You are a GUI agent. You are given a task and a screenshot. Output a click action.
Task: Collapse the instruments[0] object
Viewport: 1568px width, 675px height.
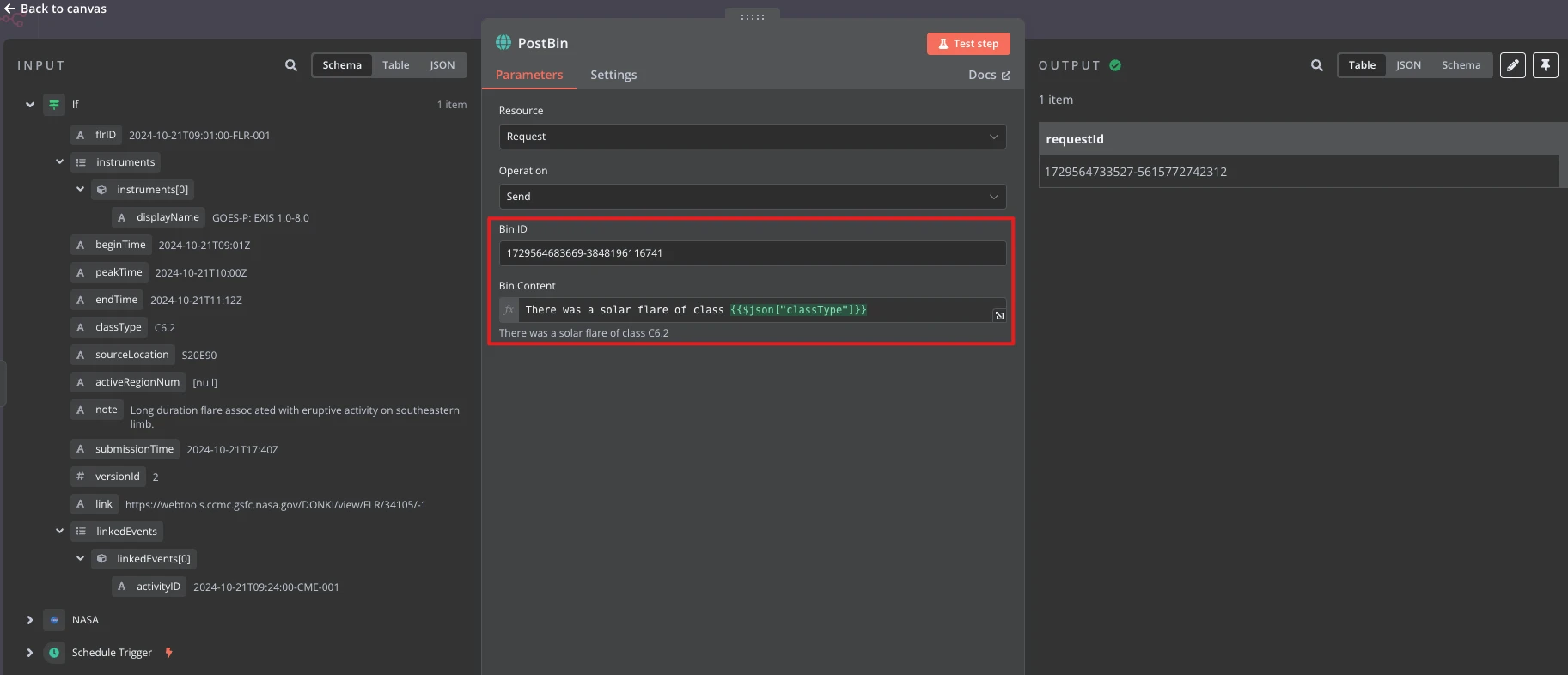point(80,189)
